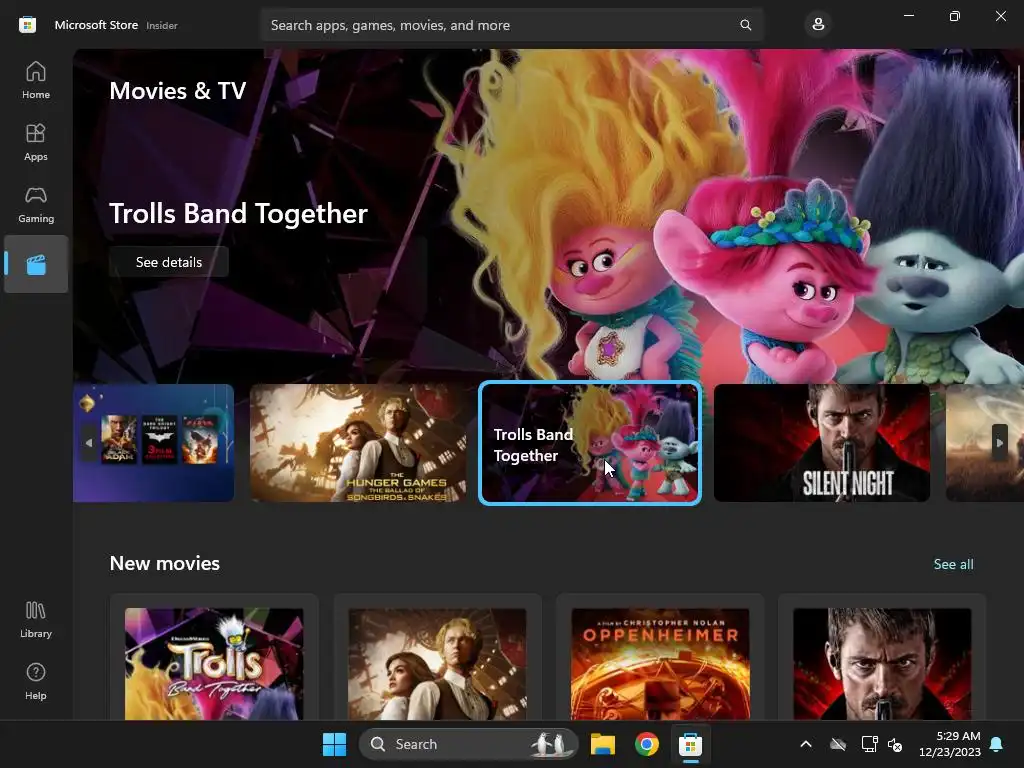The height and width of the screenshot is (768, 1024).
Task: Select the Hunger Games carousel tile
Action: click(x=358, y=443)
